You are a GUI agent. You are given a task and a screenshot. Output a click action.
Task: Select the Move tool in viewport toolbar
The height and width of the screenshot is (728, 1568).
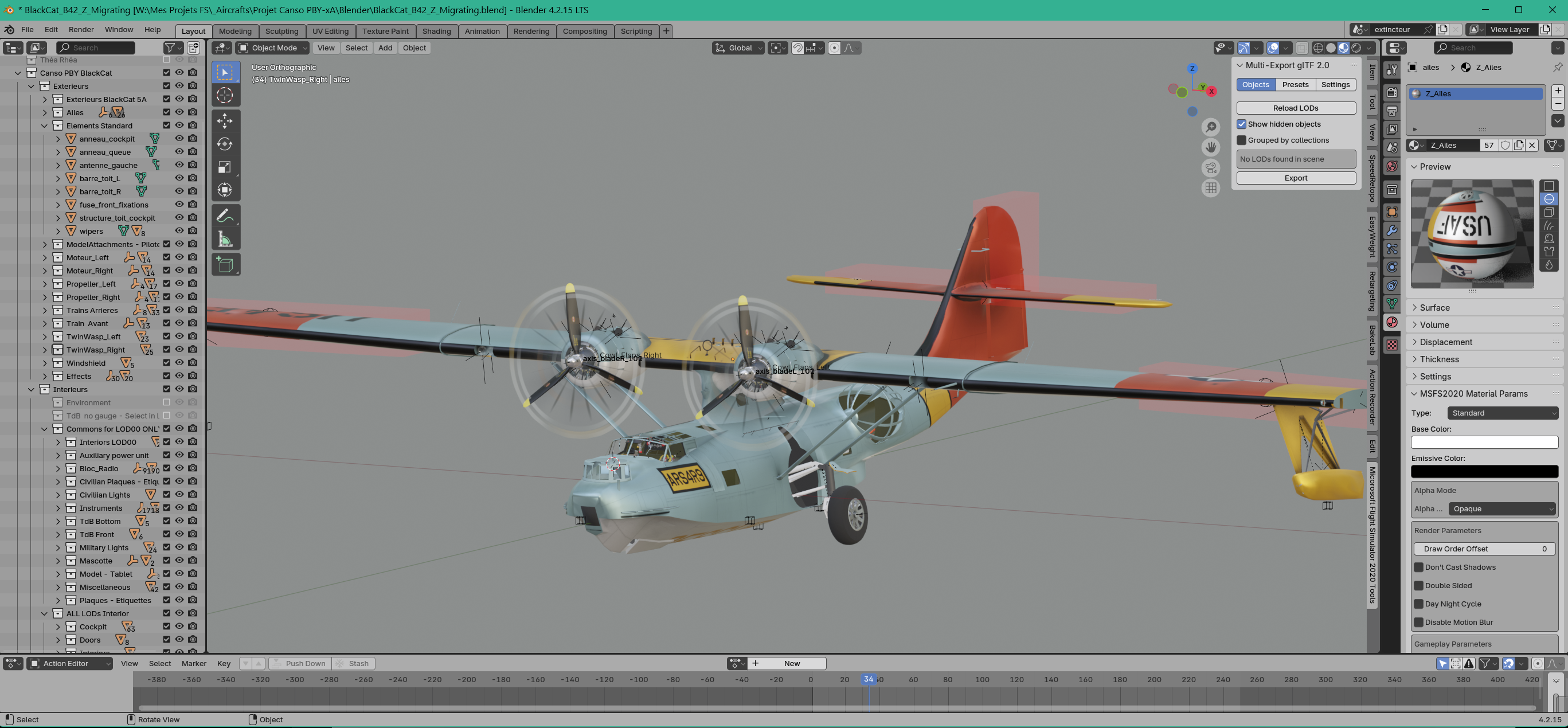[x=225, y=120]
